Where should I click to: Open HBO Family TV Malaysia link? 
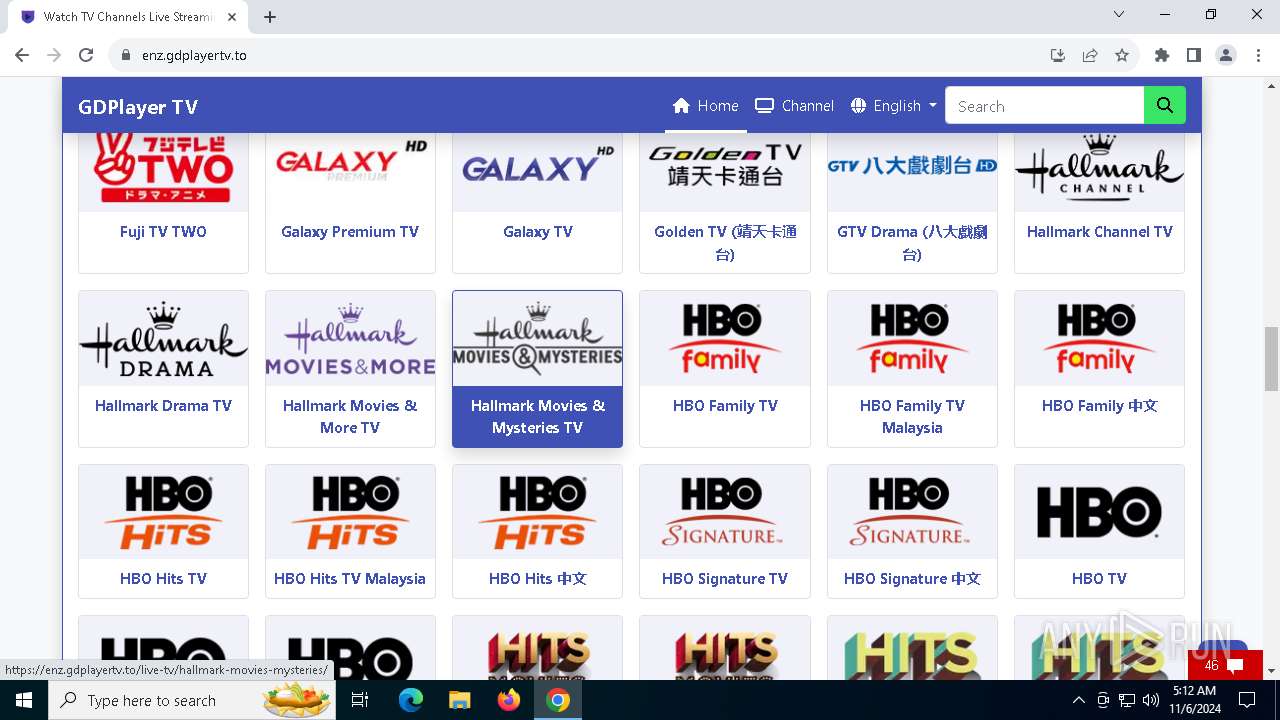point(912,416)
